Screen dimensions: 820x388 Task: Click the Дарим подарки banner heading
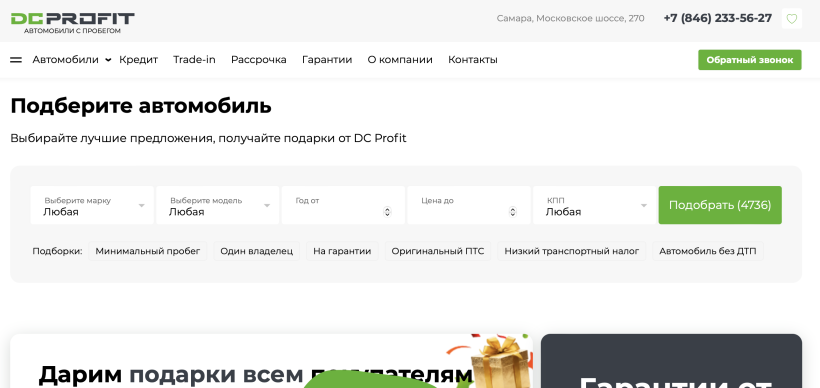click(x=255, y=374)
